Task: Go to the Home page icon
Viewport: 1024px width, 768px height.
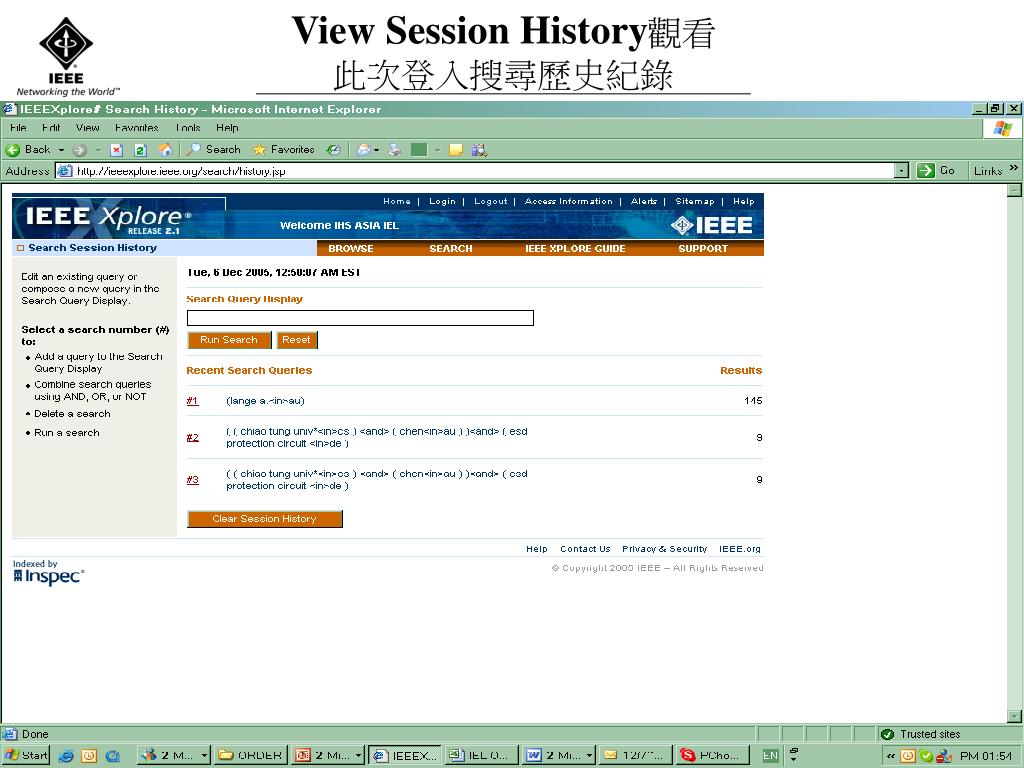Action: 166,150
